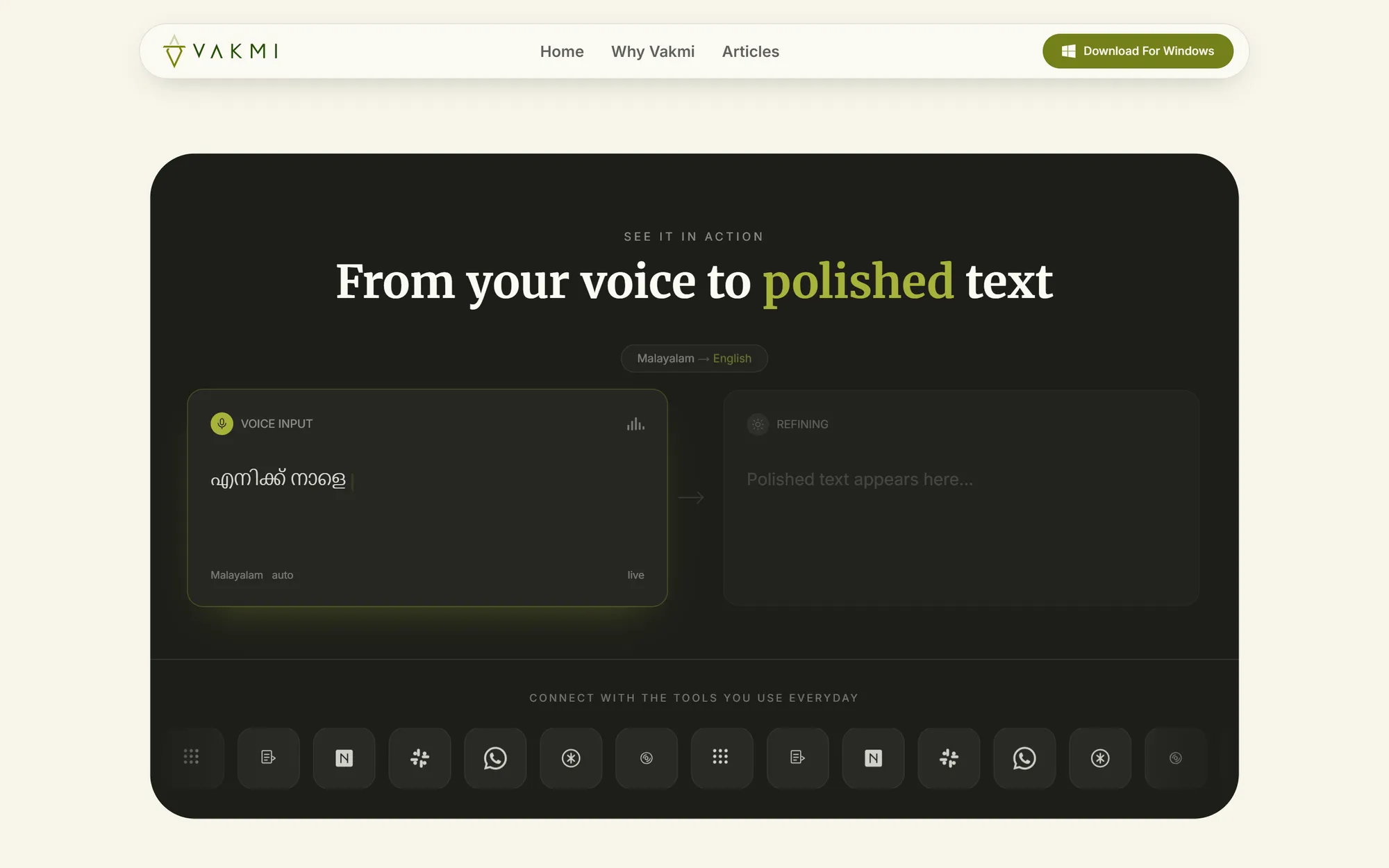
Task: Select the rightmost Slack integration icon
Action: pyautogui.click(x=949, y=758)
